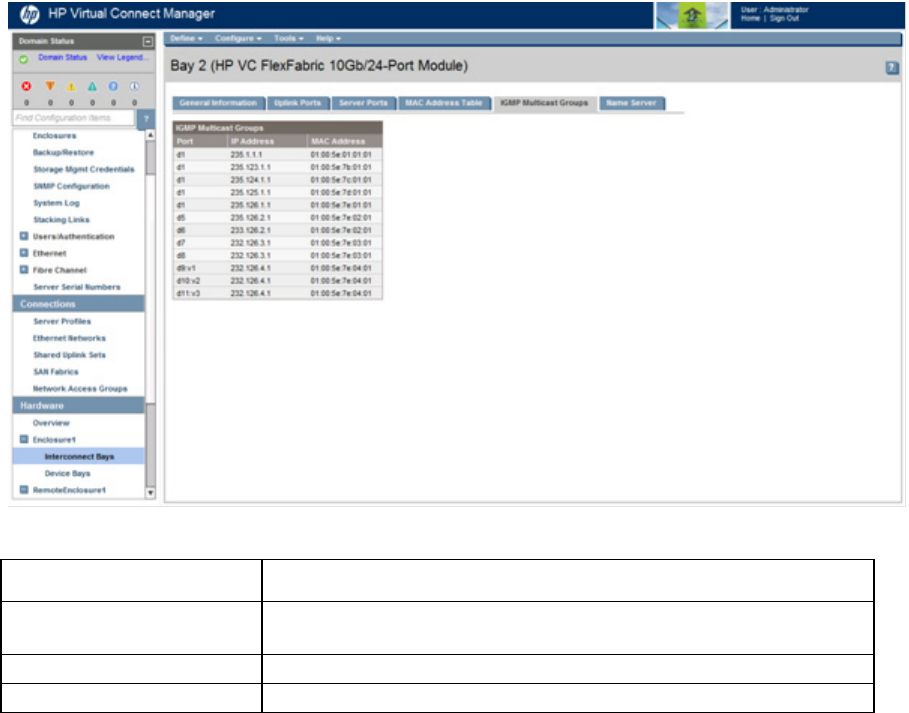The width and height of the screenshot is (909, 713).
Task: Open Backup/Restore in navigation tree
Action: [x=63, y=152]
